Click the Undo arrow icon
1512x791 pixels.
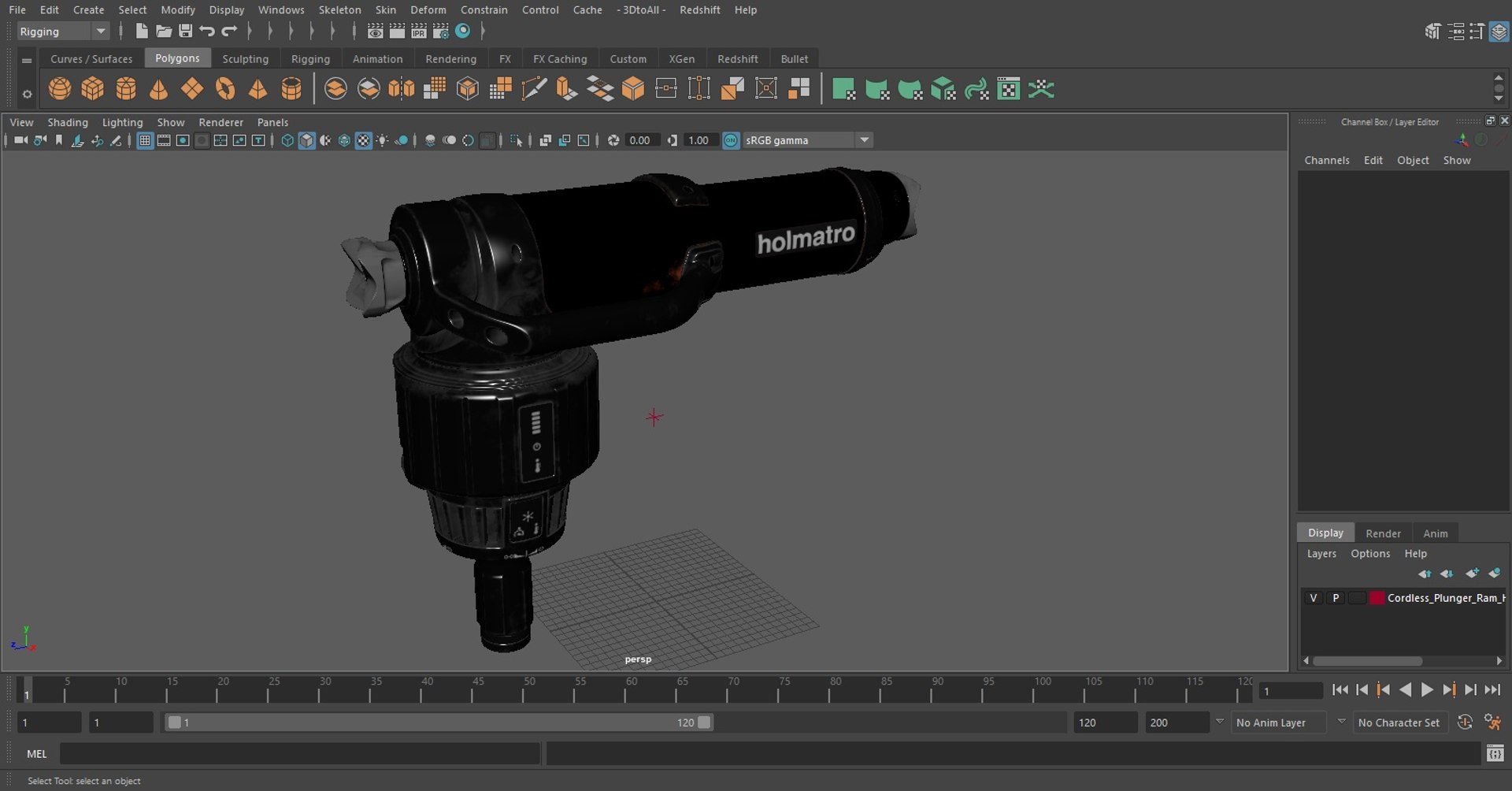point(207,32)
